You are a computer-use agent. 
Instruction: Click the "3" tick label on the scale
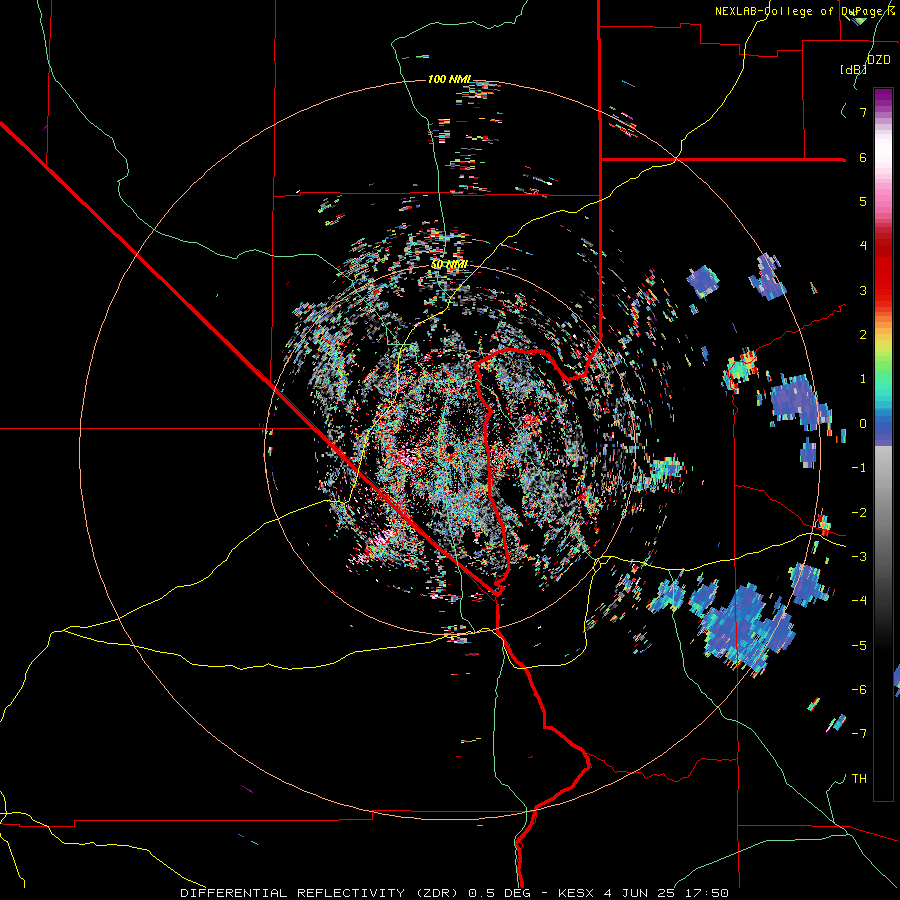pyautogui.click(x=863, y=290)
